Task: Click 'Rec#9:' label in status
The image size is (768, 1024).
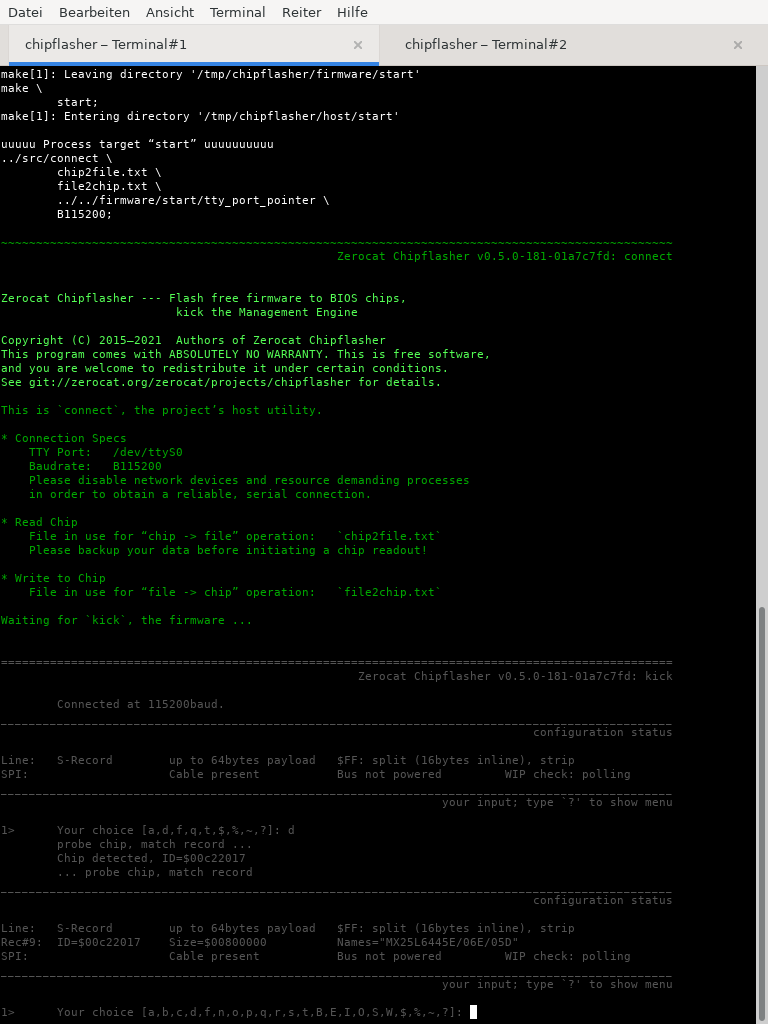Action: tap(22, 942)
